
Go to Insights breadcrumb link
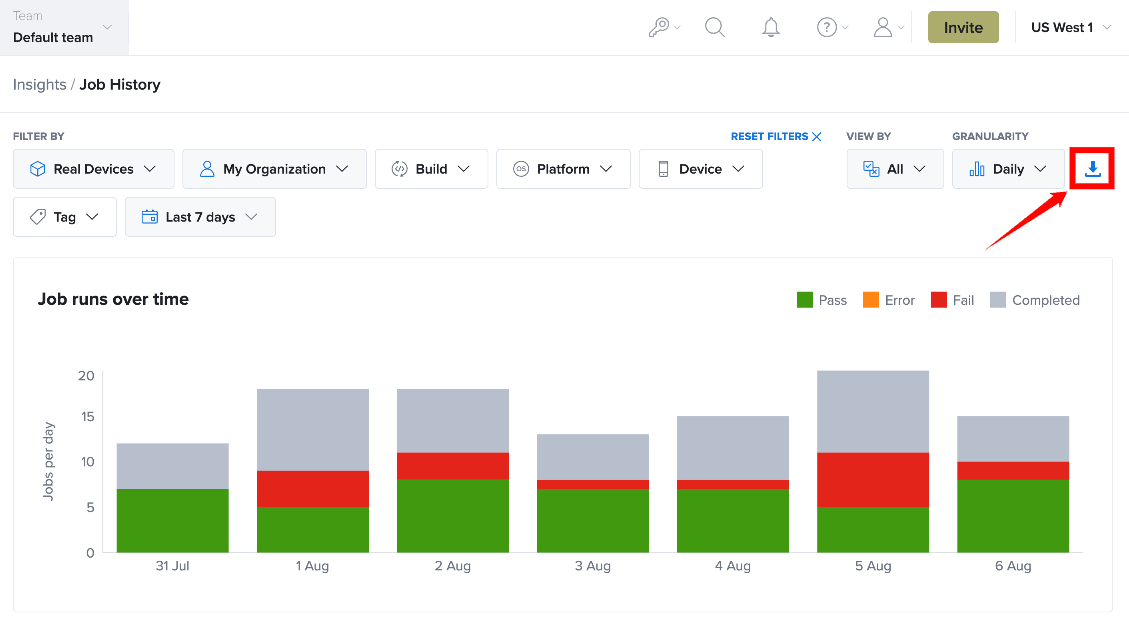pos(40,84)
